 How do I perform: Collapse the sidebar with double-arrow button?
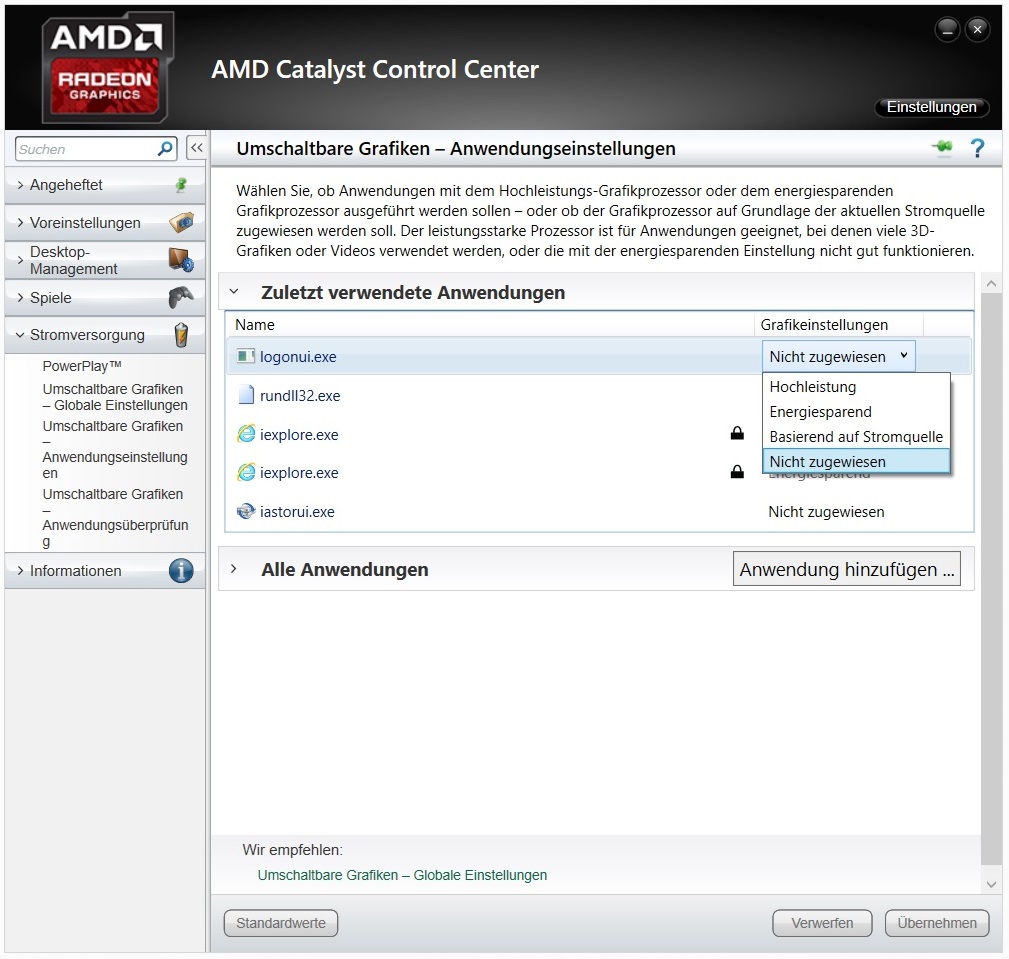196,148
